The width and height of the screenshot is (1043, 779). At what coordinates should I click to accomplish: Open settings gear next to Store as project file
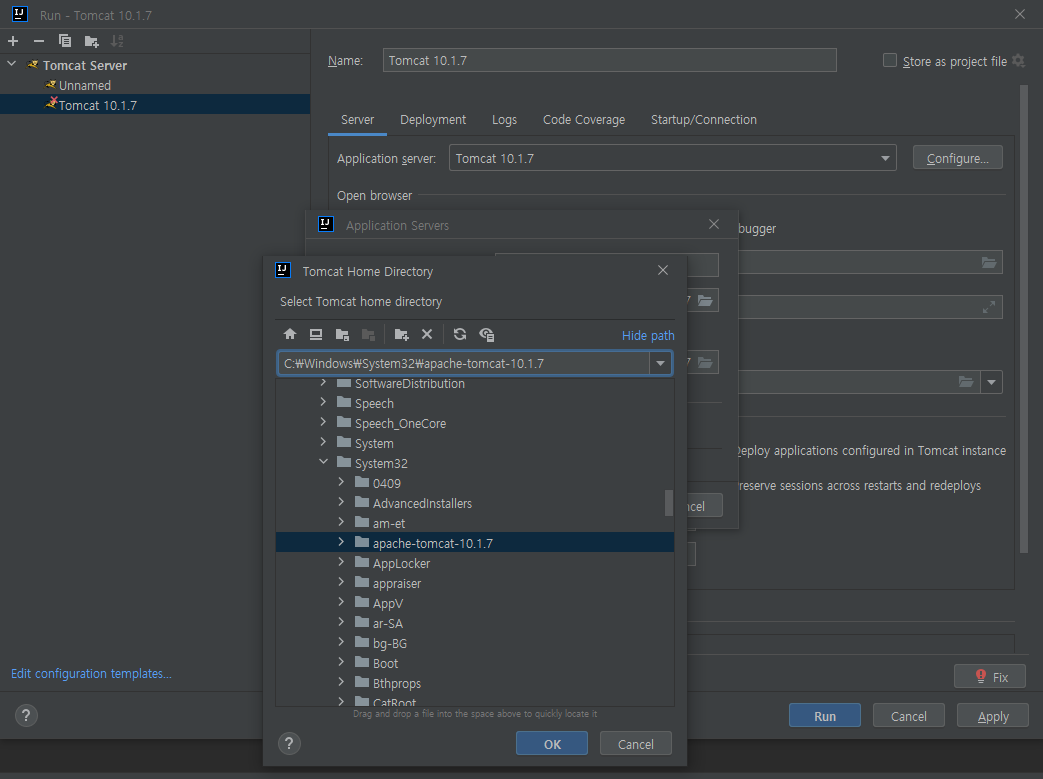tap(1018, 61)
